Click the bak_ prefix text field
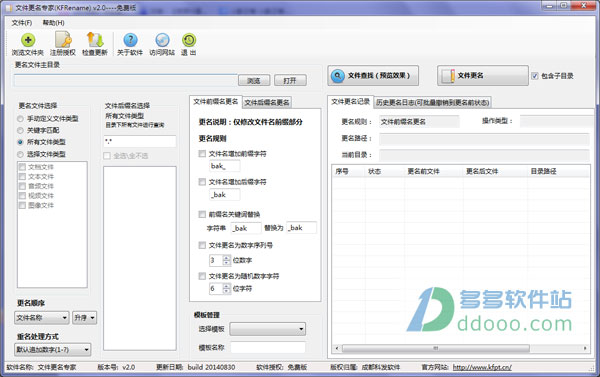Image resolution: width=600 pixels, height=377 pixels. pos(225,166)
